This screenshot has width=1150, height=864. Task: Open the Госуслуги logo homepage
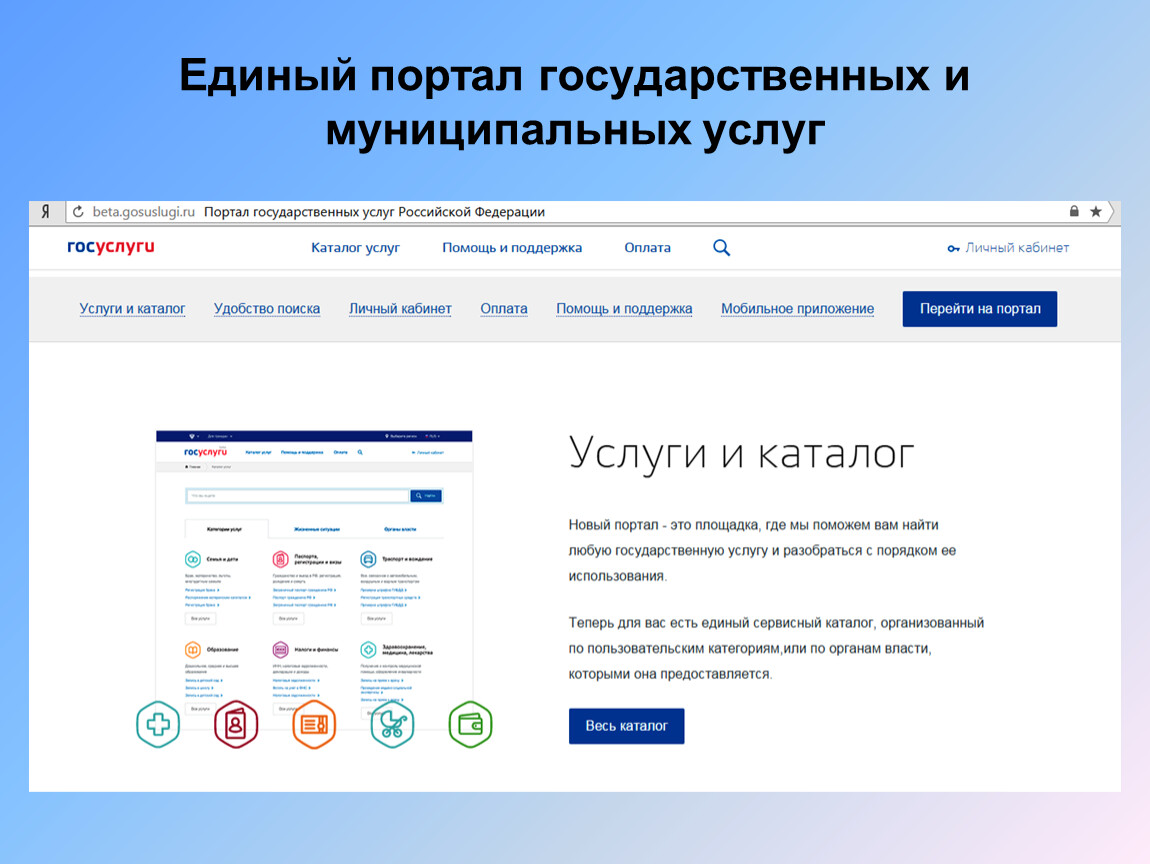coord(111,247)
